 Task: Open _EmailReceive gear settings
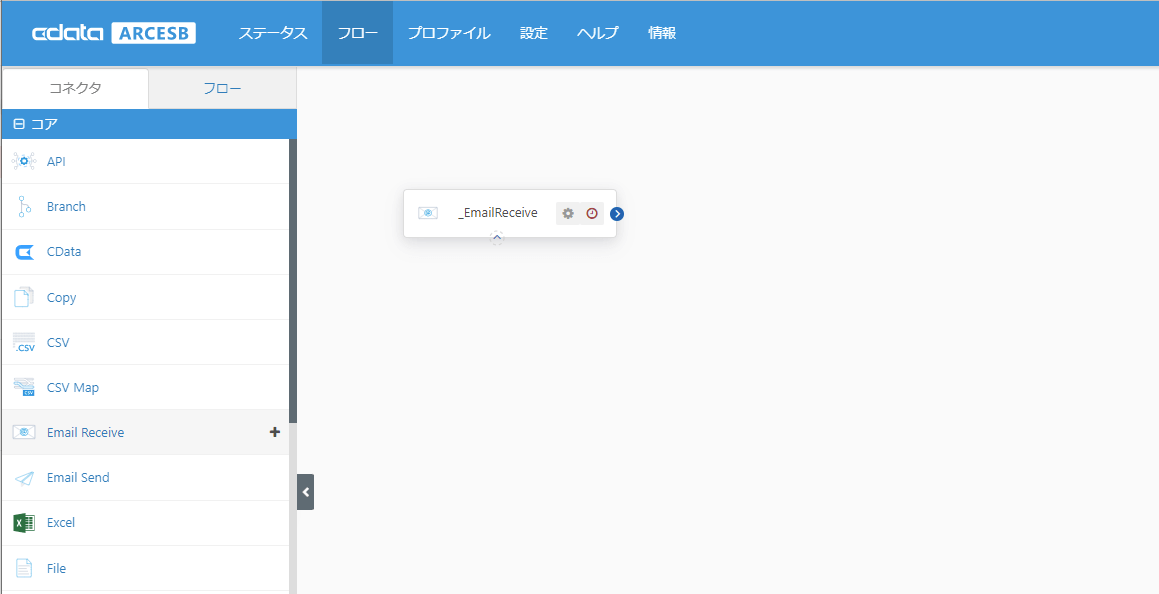(568, 214)
